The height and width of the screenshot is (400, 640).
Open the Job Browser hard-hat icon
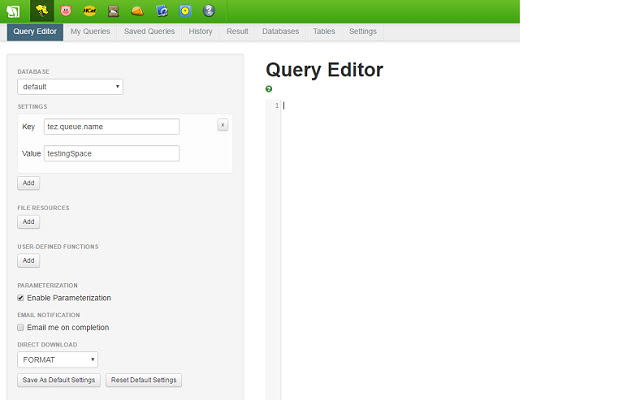(138, 11)
